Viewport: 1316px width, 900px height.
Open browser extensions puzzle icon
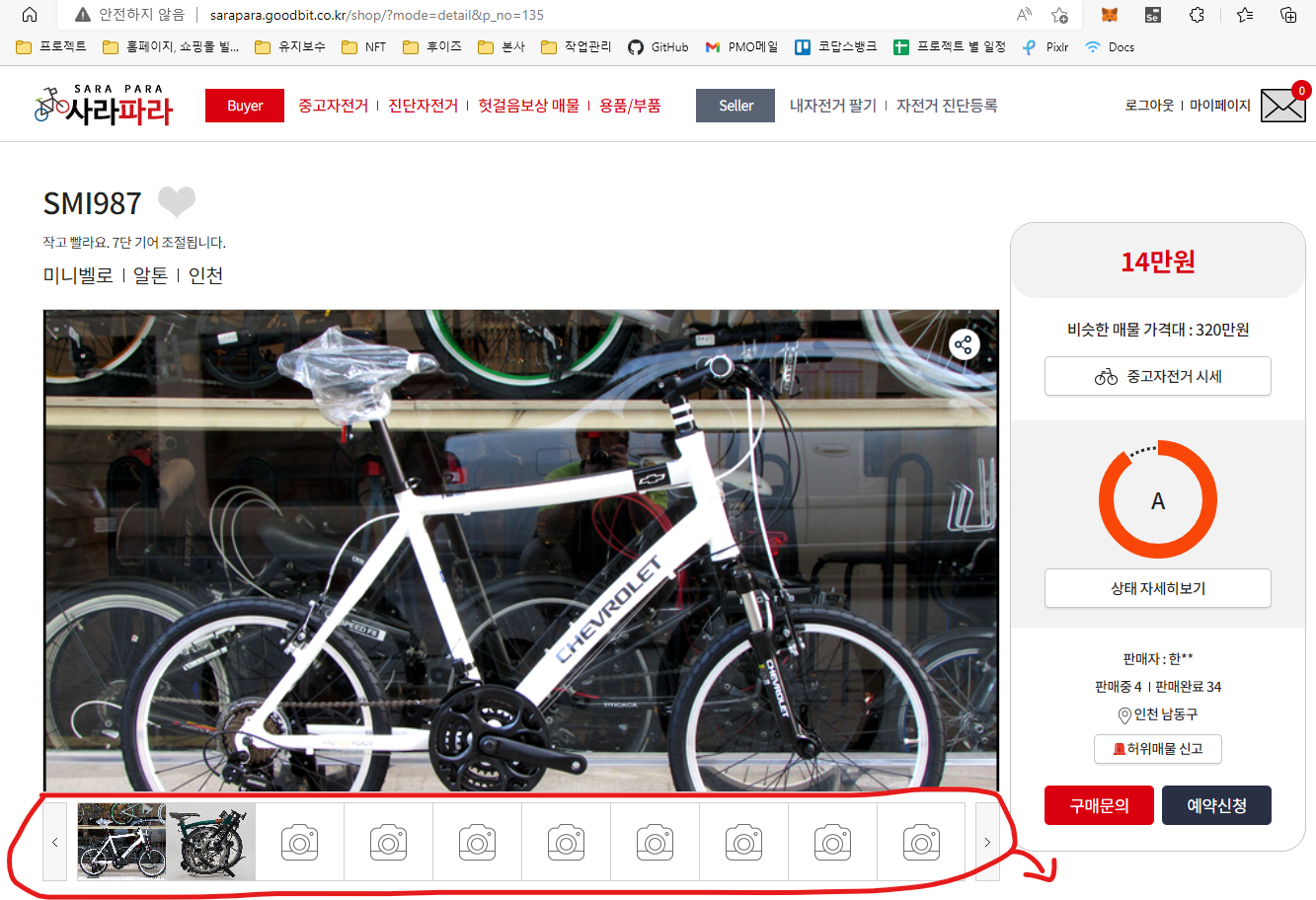tap(1197, 15)
